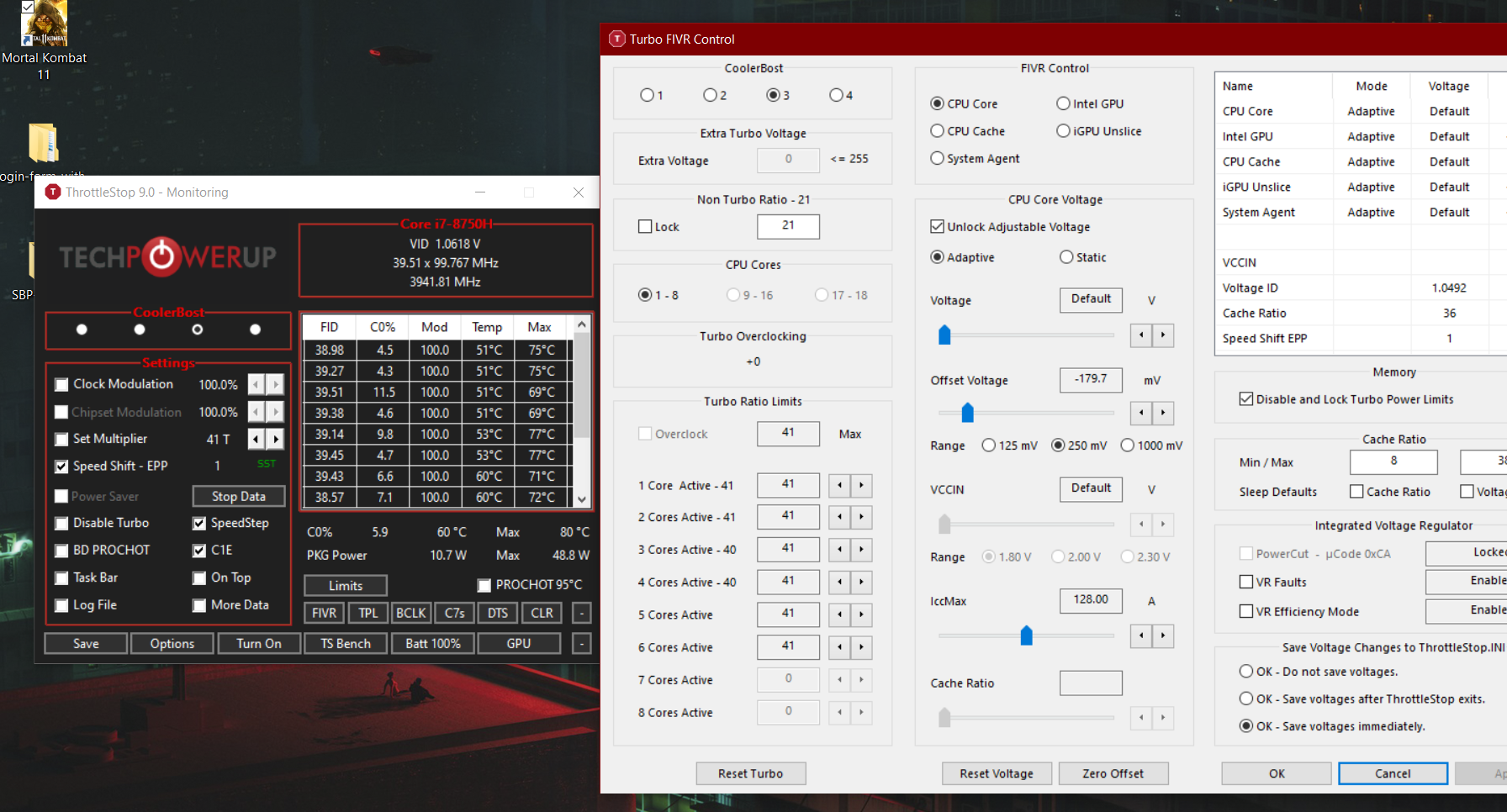This screenshot has height=812, width=1507.
Task: Uncheck Disable and Lock Turbo Power Limits
Action: (1246, 399)
